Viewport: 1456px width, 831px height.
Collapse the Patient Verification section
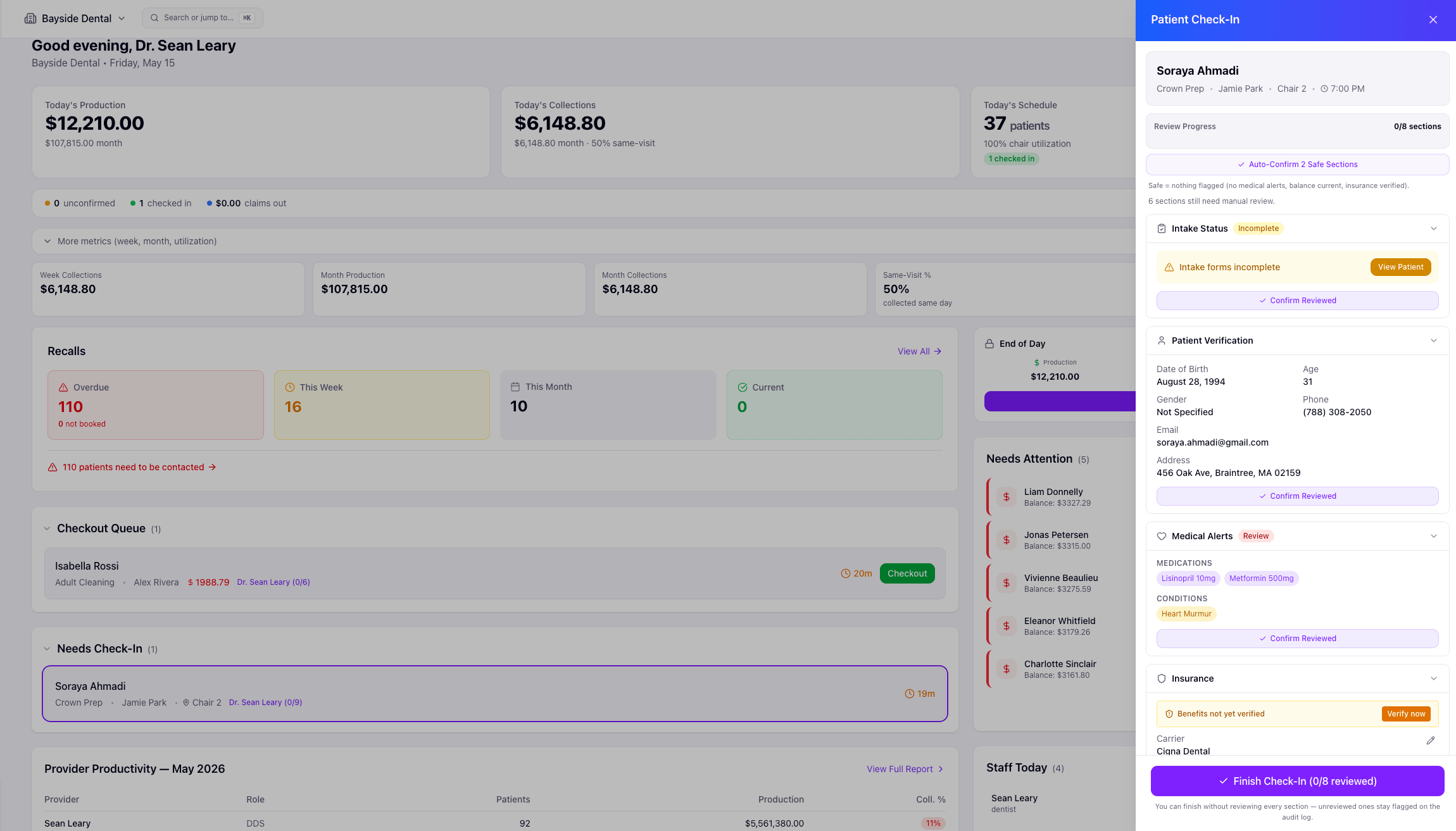point(1434,341)
